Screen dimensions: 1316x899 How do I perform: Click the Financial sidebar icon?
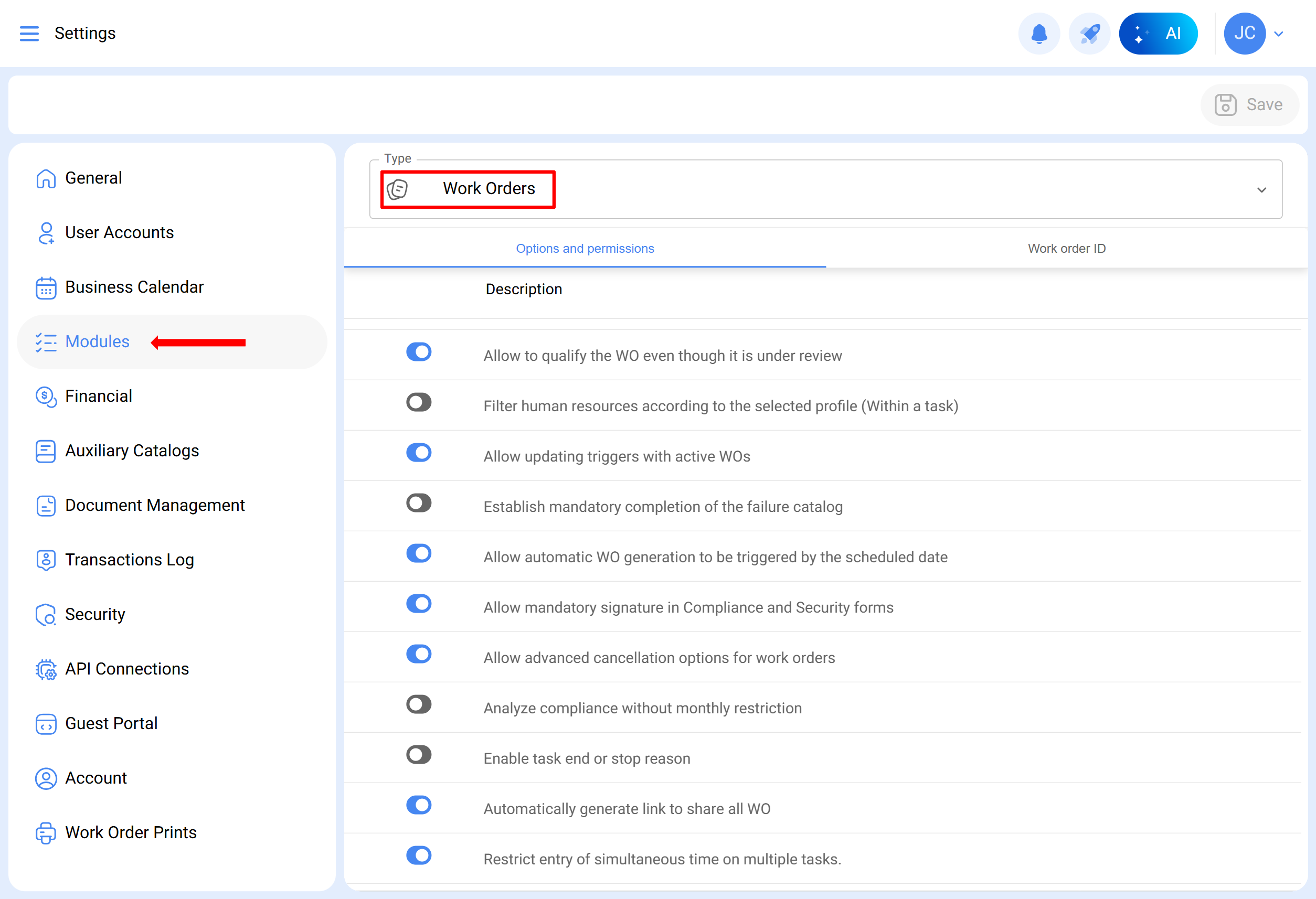(45, 397)
